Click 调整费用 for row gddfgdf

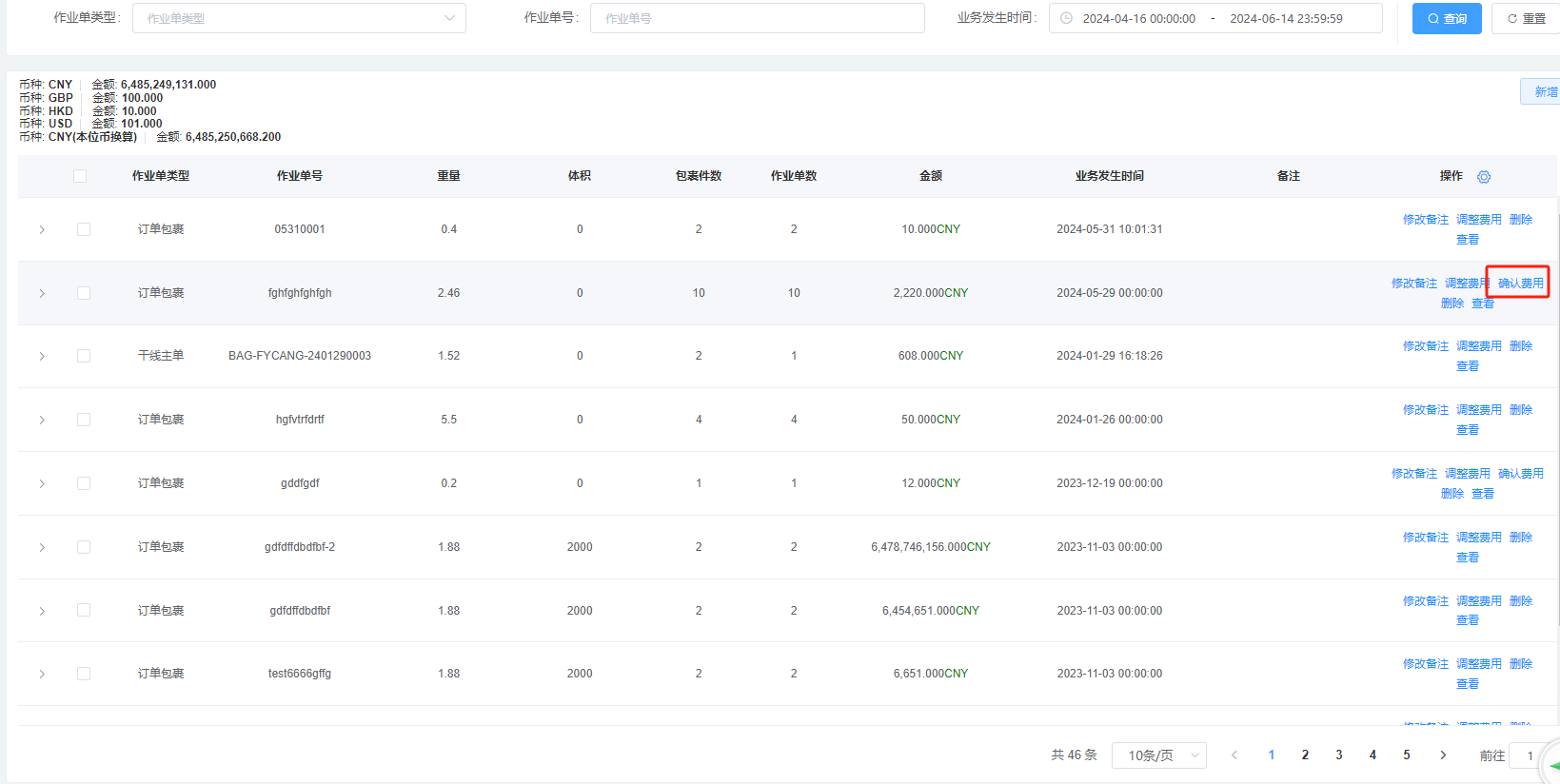1467,474
